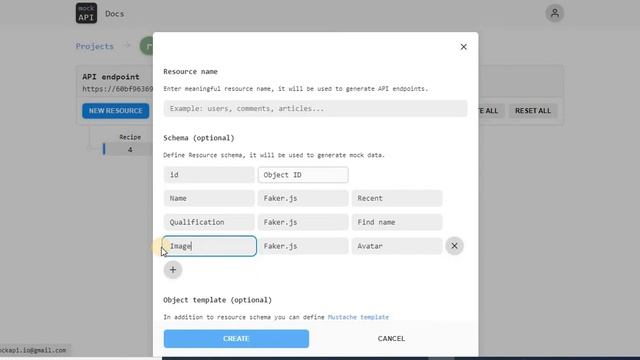
Task: Open Faker.js type dropdown in Image row
Action: point(303,246)
